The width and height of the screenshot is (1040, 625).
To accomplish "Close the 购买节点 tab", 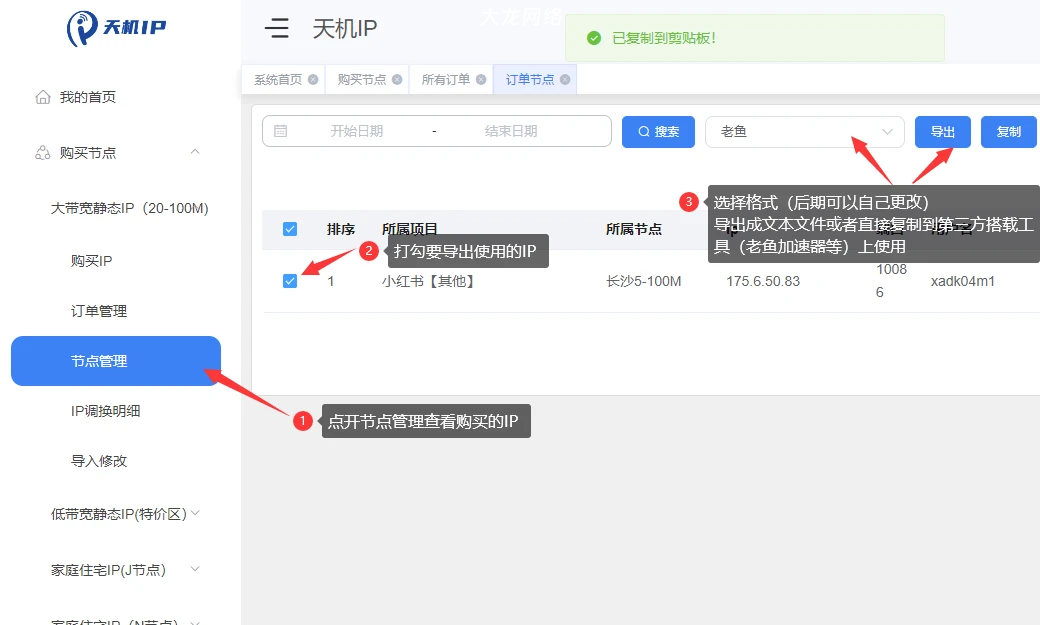I will 397,80.
